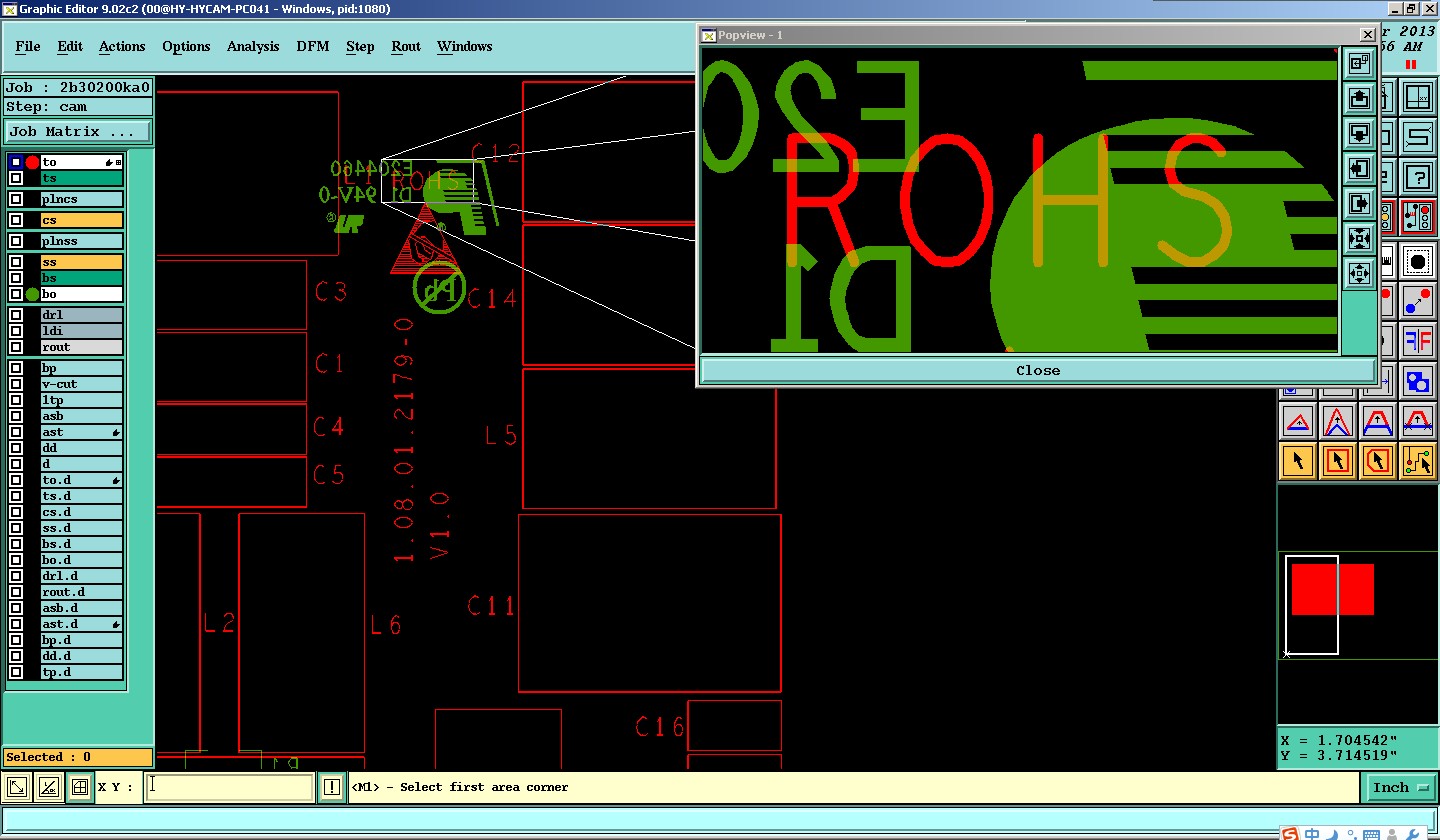Select the rectangle area selection tool
Image resolution: width=1440 pixels, height=840 pixels.
(1338, 461)
